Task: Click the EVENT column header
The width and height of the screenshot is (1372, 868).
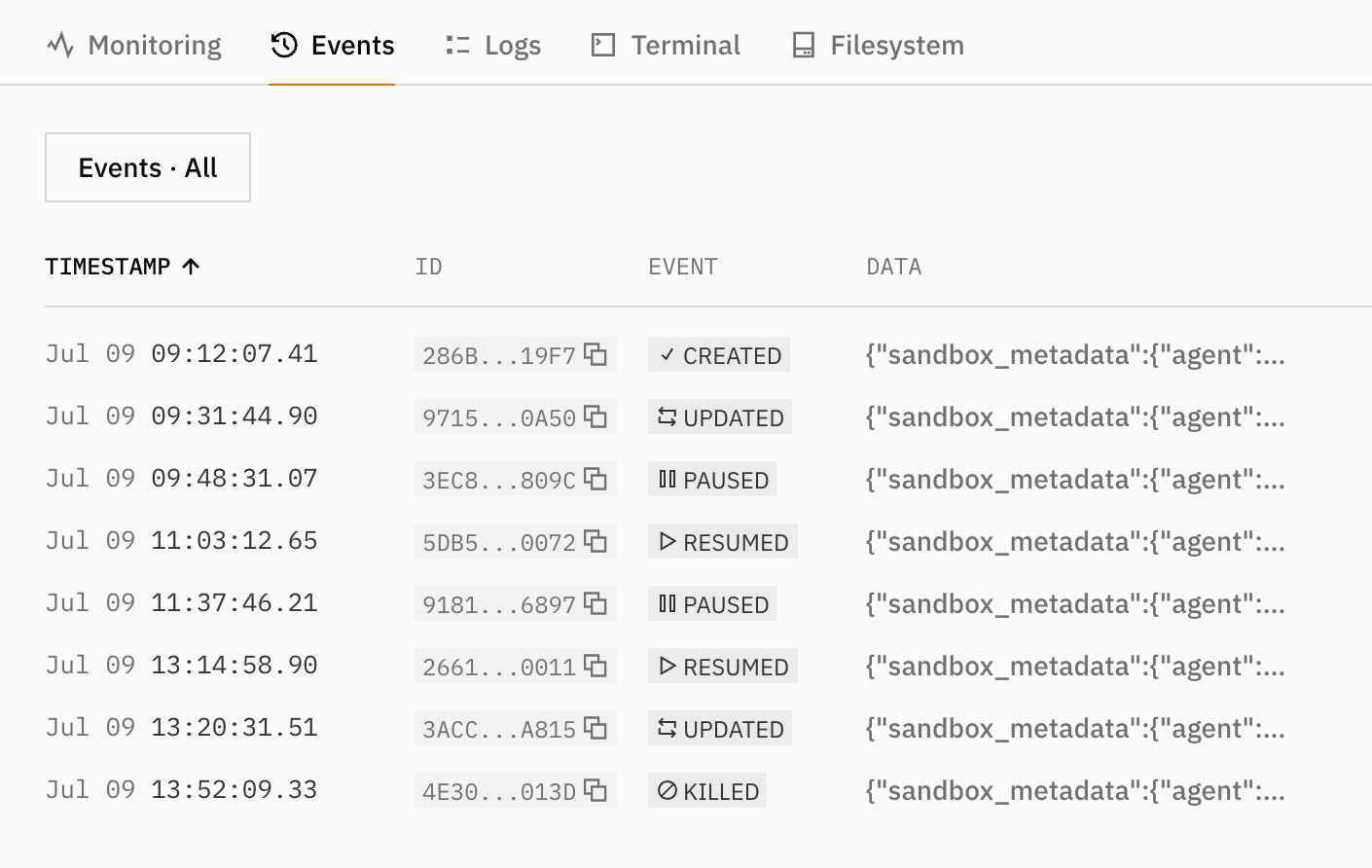Action: [x=683, y=267]
